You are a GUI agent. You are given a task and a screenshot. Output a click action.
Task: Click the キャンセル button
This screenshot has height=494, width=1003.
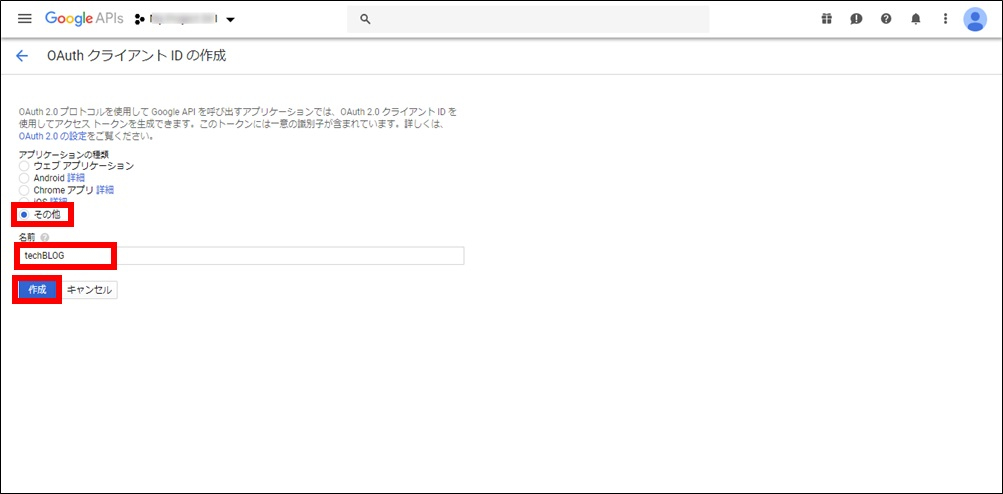pos(90,289)
